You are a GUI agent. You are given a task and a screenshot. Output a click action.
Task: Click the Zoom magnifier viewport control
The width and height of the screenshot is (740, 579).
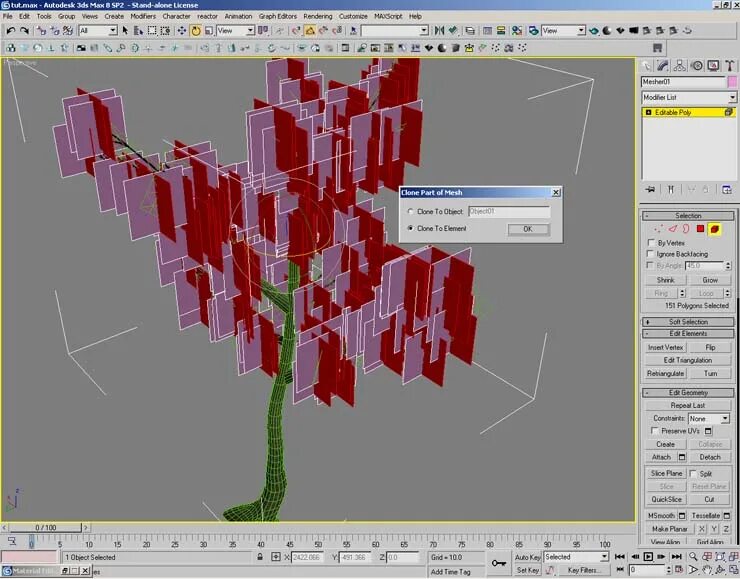[693, 557]
